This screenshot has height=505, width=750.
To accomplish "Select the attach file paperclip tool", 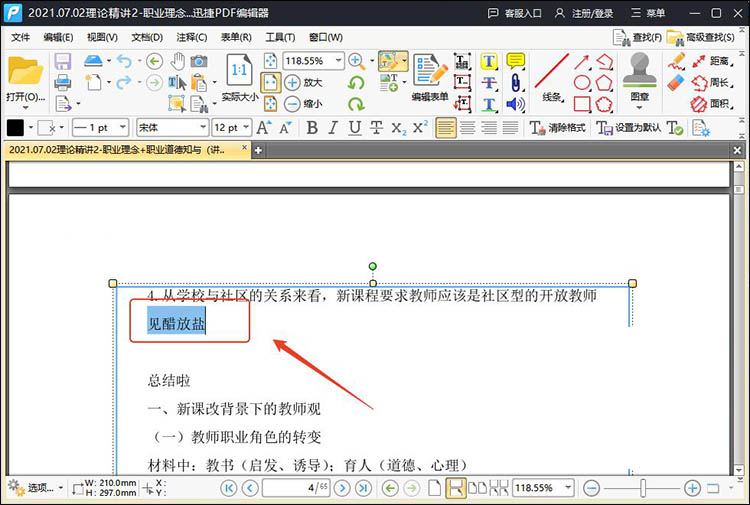I will (516, 83).
